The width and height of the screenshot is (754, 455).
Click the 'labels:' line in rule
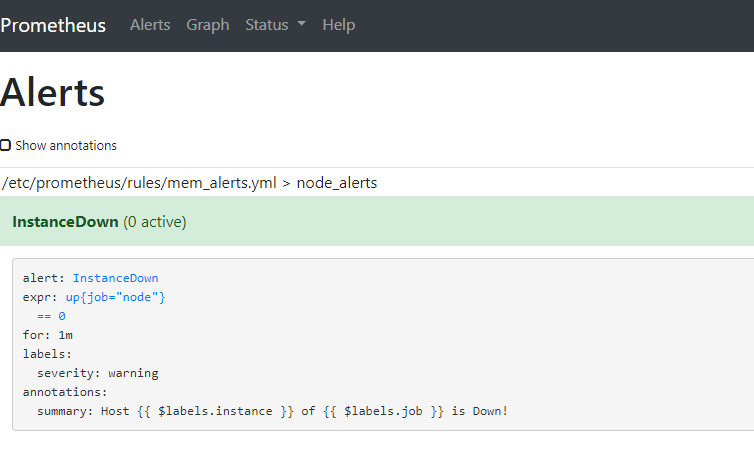point(47,354)
